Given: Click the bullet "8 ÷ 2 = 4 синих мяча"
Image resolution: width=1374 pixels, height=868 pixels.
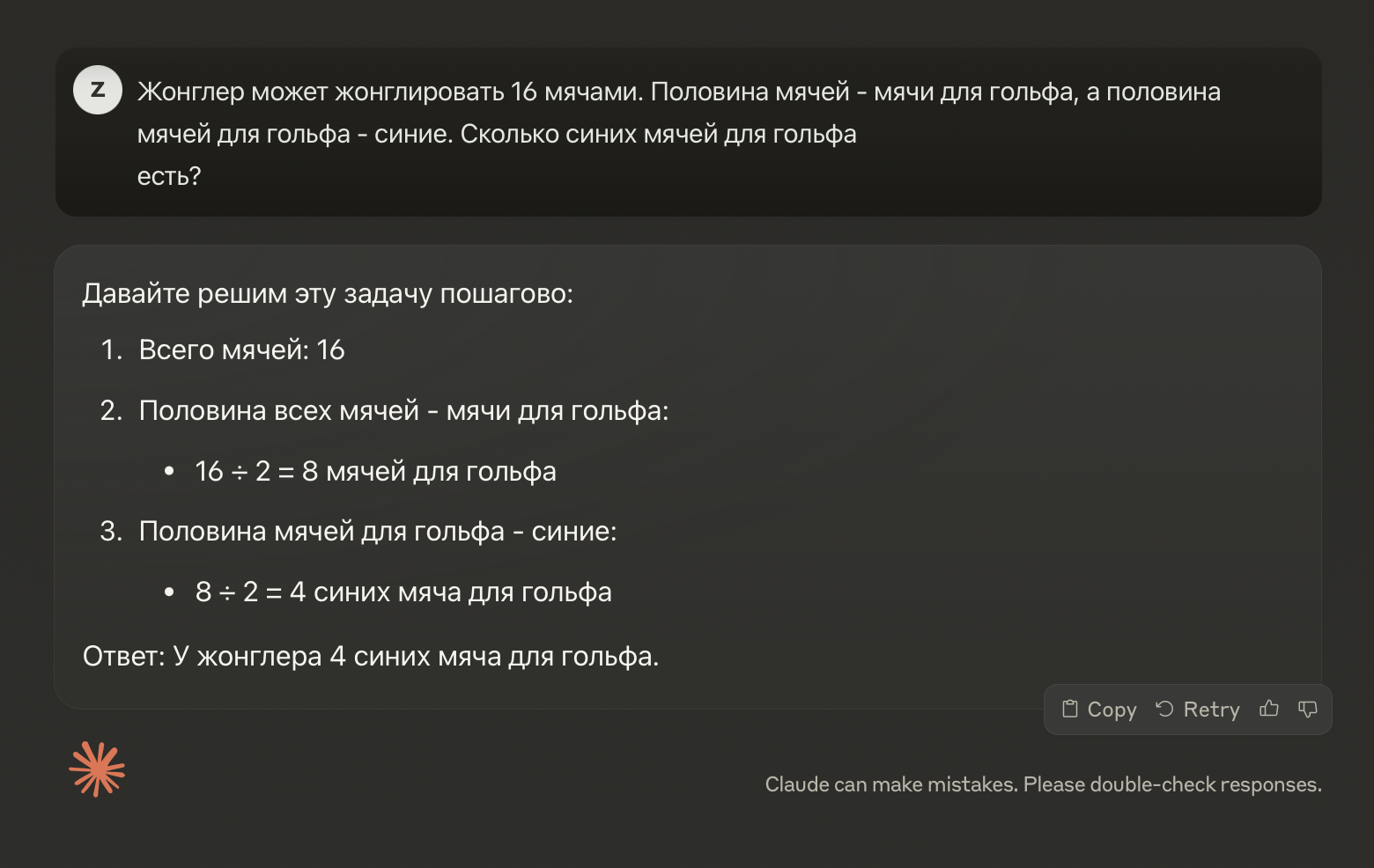Looking at the screenshot, I should [x=403, y=592].
